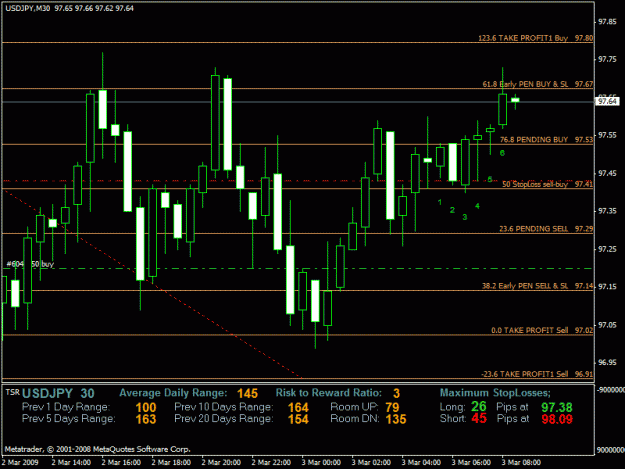The height and width of the screenshot is (469, 625).
Task: Click the '2 Mar 2009' time axis label
Action: (x=20, y=463)
